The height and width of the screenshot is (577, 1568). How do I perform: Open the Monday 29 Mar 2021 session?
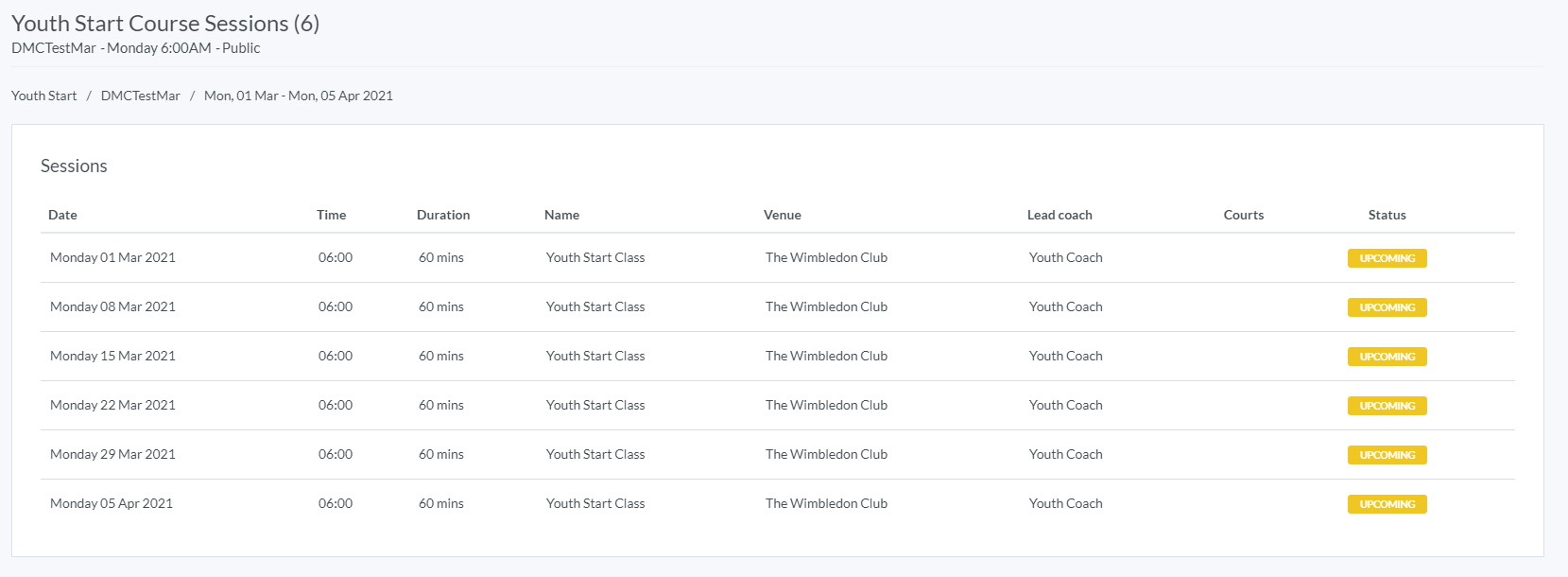pyautogui.click(x=112, y=454)
